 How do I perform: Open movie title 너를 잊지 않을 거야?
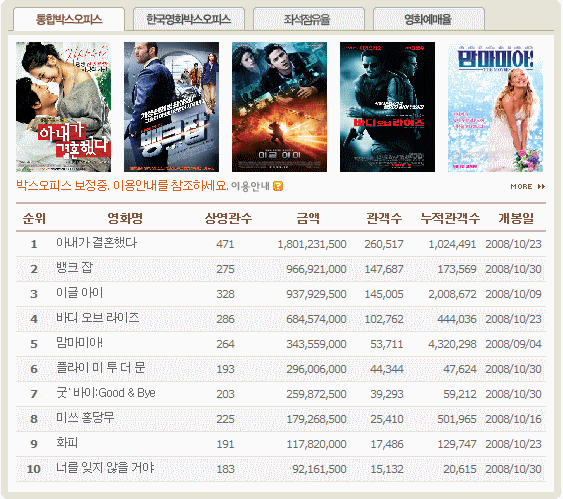pos(105,468)
